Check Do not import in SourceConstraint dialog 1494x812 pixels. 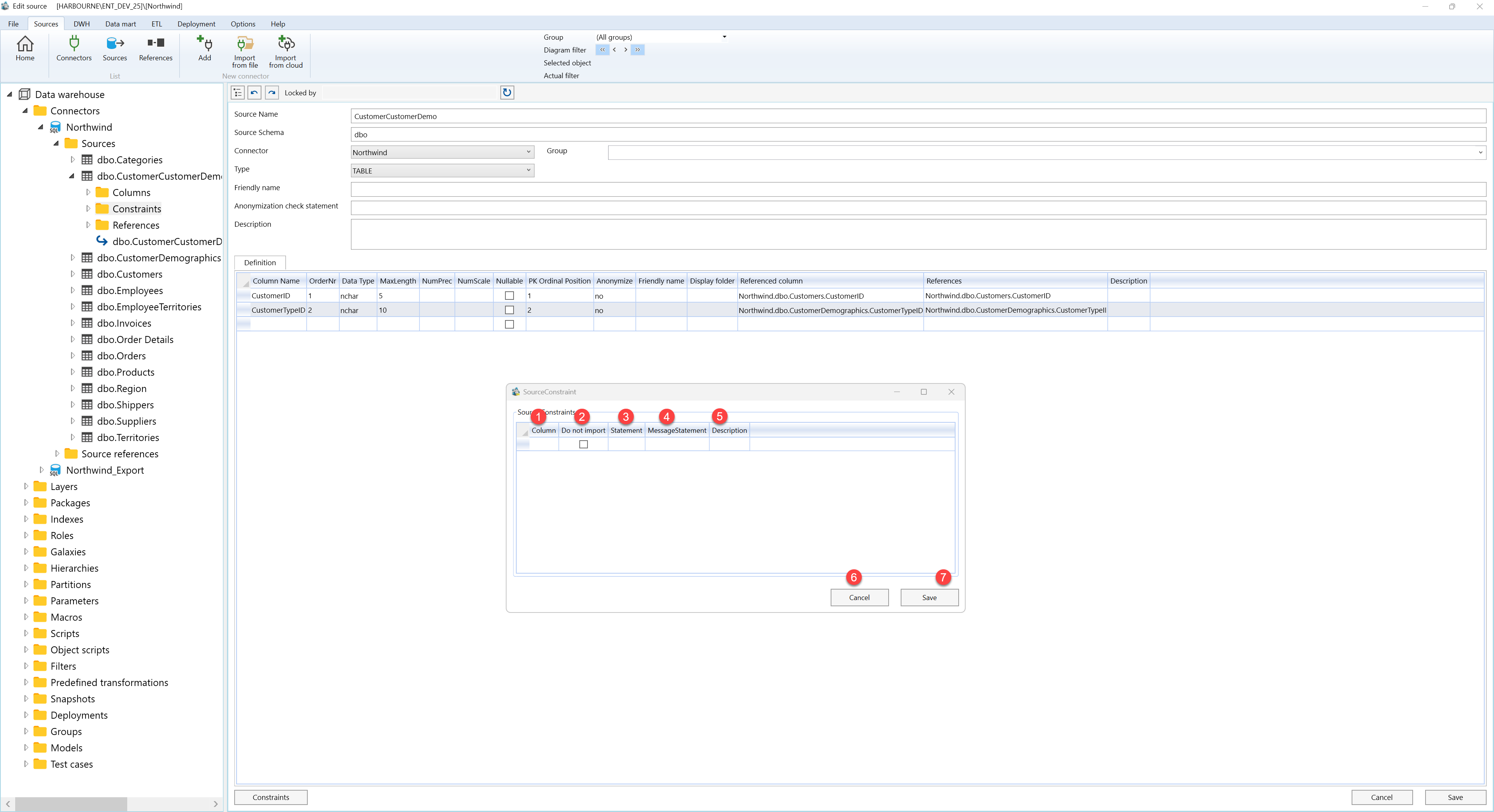584,444
